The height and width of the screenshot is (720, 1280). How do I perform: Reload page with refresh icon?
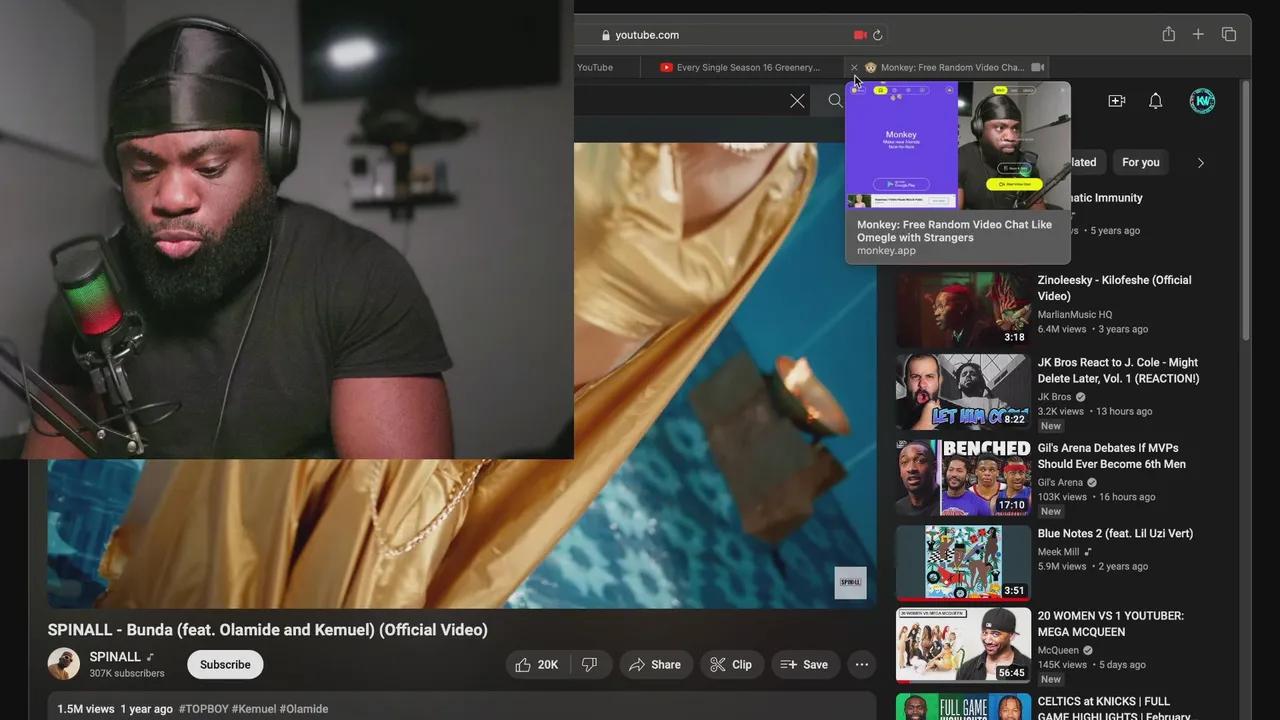[x=877, y=35]
